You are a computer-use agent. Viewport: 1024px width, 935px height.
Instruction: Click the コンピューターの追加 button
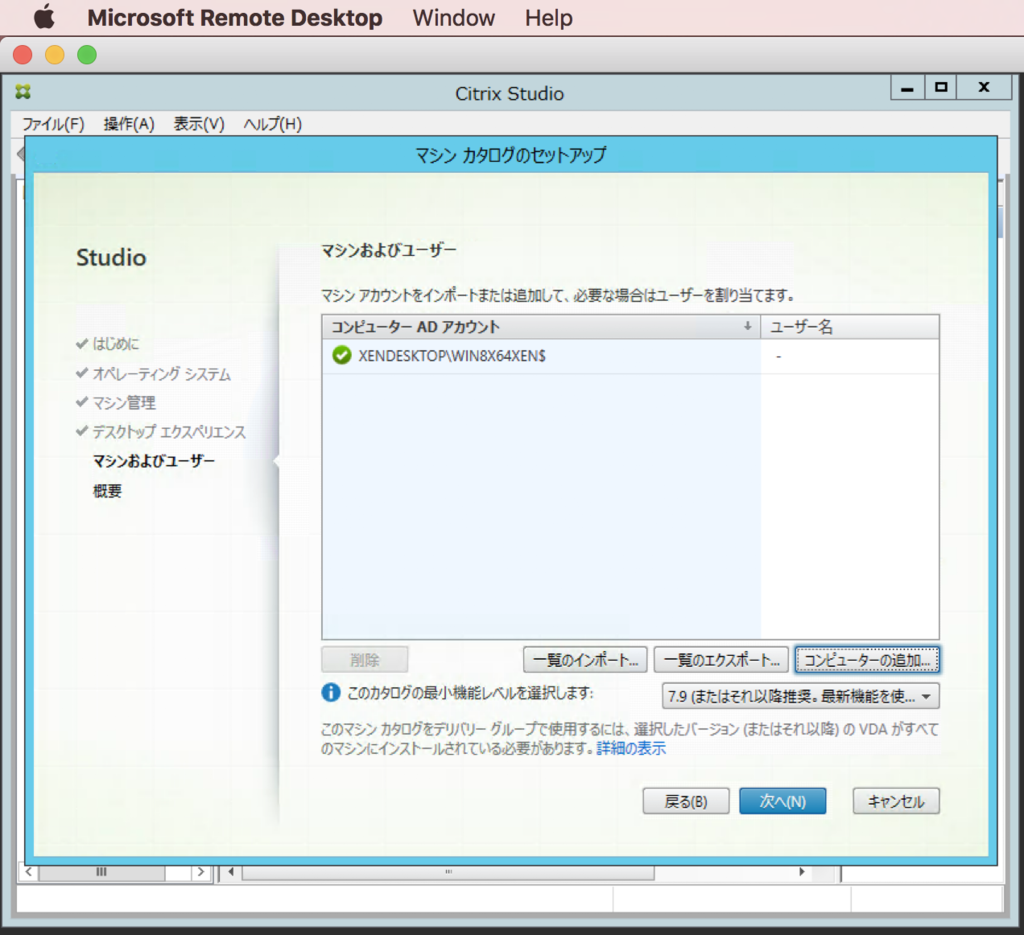(867, 659)
